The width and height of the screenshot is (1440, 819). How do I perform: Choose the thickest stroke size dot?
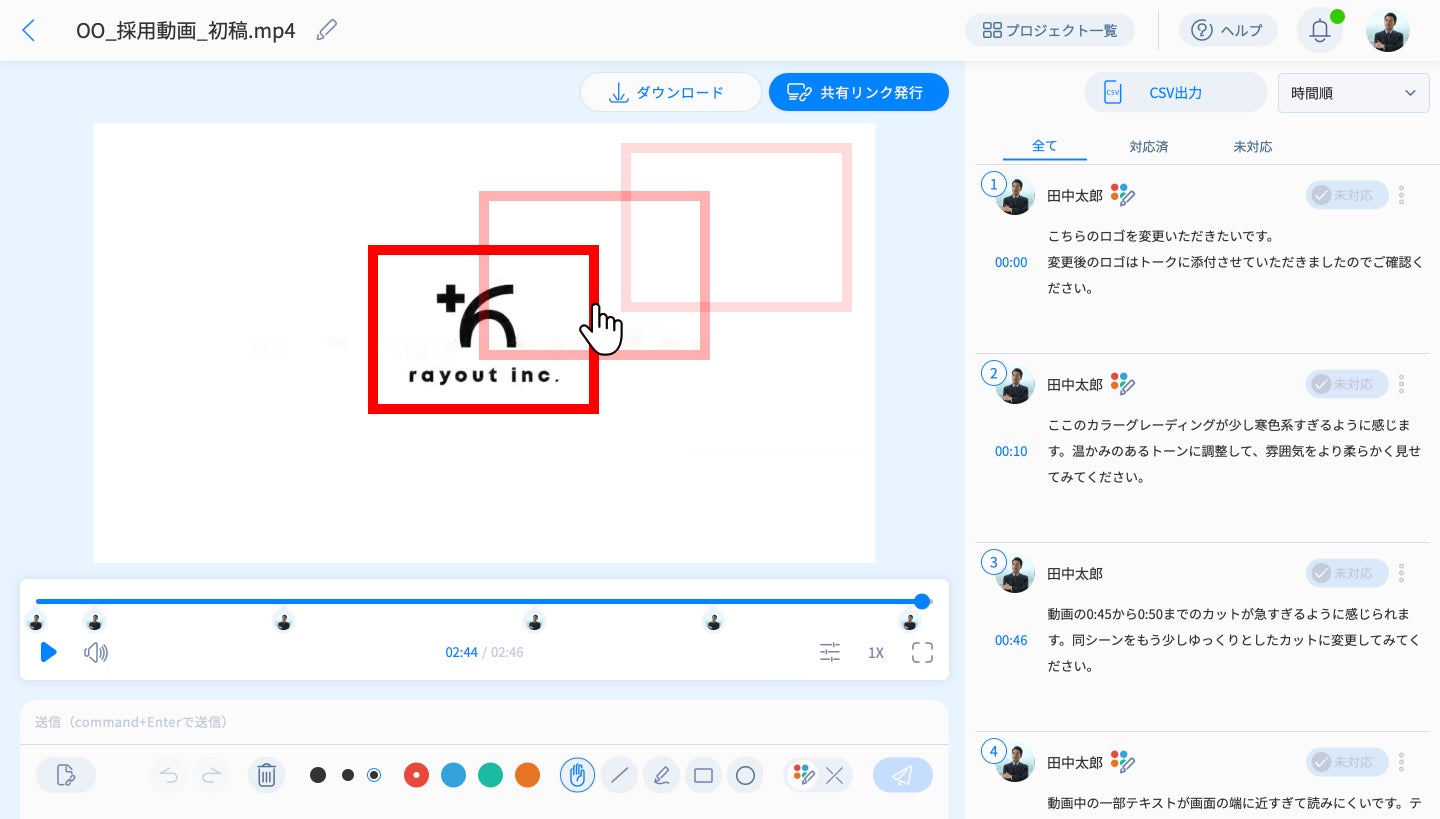(318, 775)
